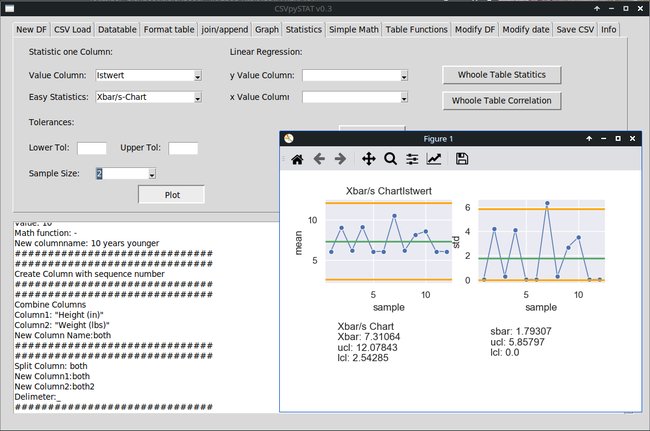Select the Statistics tab

click(304, 29)
